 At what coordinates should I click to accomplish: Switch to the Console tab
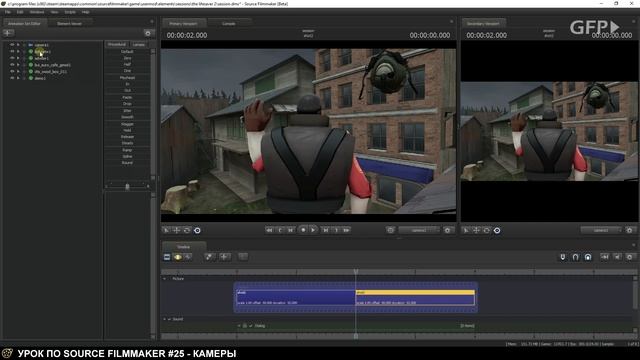(229, 24)
